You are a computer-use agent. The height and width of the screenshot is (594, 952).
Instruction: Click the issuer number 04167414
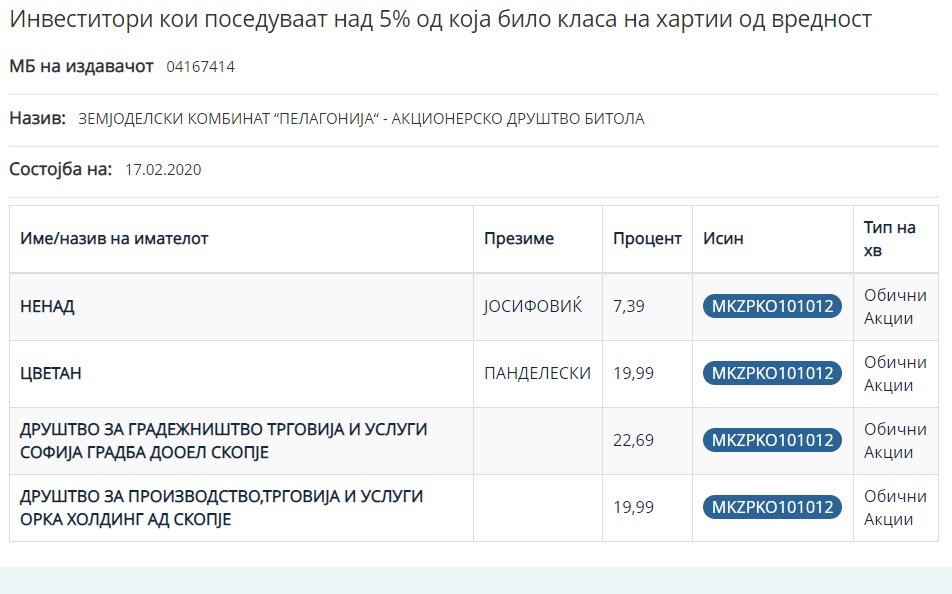pyautogui.click(x=200, y=67)
